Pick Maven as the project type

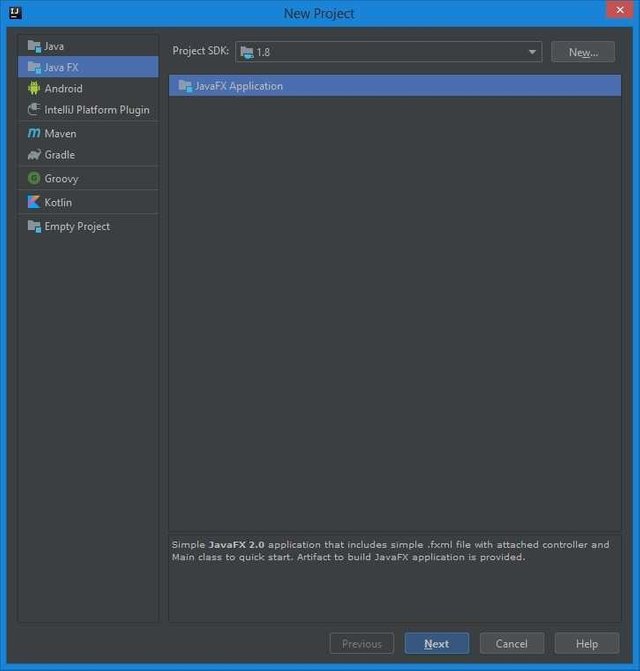pyautogui.click(x=88, y=134)
